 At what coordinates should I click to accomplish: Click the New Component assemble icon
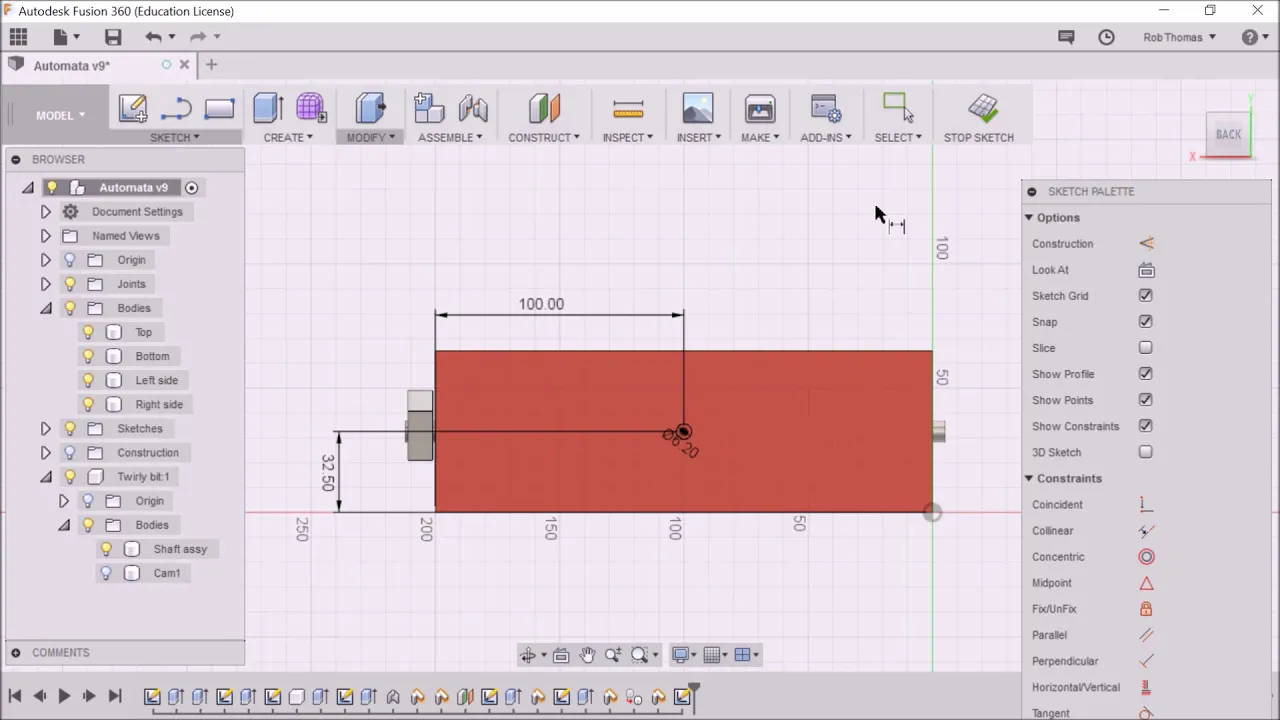coord(428,108)
